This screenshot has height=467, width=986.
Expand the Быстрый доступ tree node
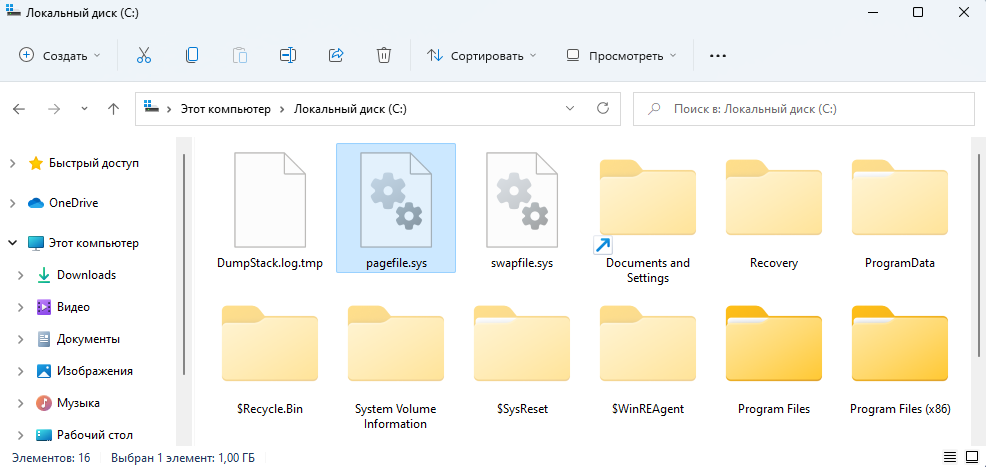tap(12, 163)
